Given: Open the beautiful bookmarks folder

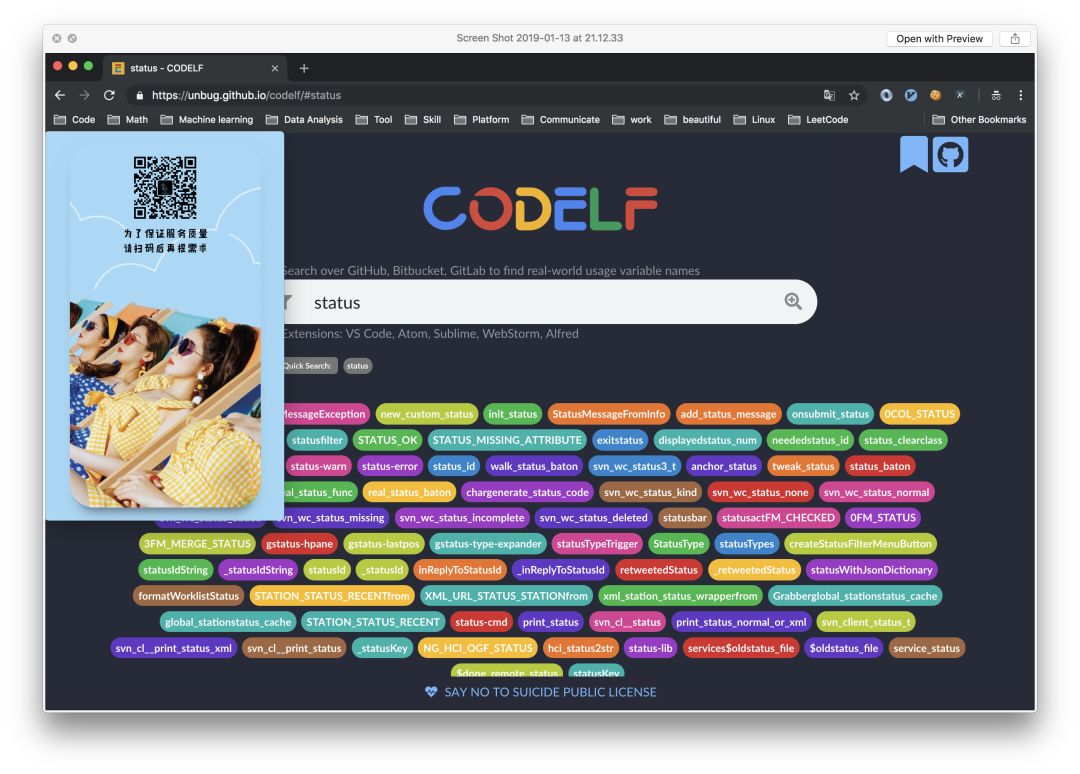Looking at the screenshot, I should pyautogui.click(x=692, y=119).
